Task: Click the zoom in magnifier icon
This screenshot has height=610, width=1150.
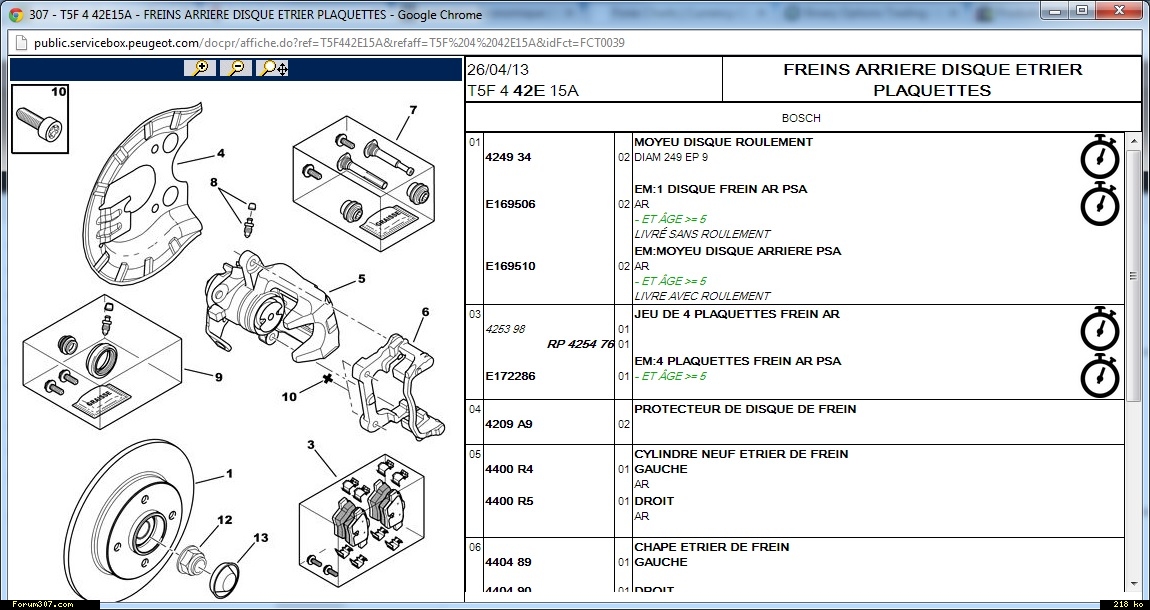Action: pos(200,68)
